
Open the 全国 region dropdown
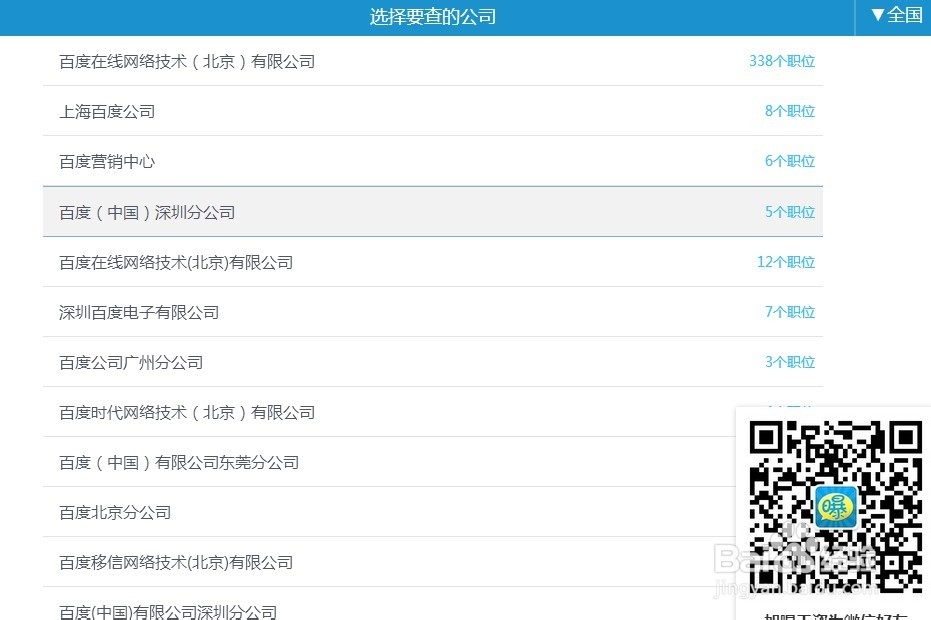pos(898,16)
